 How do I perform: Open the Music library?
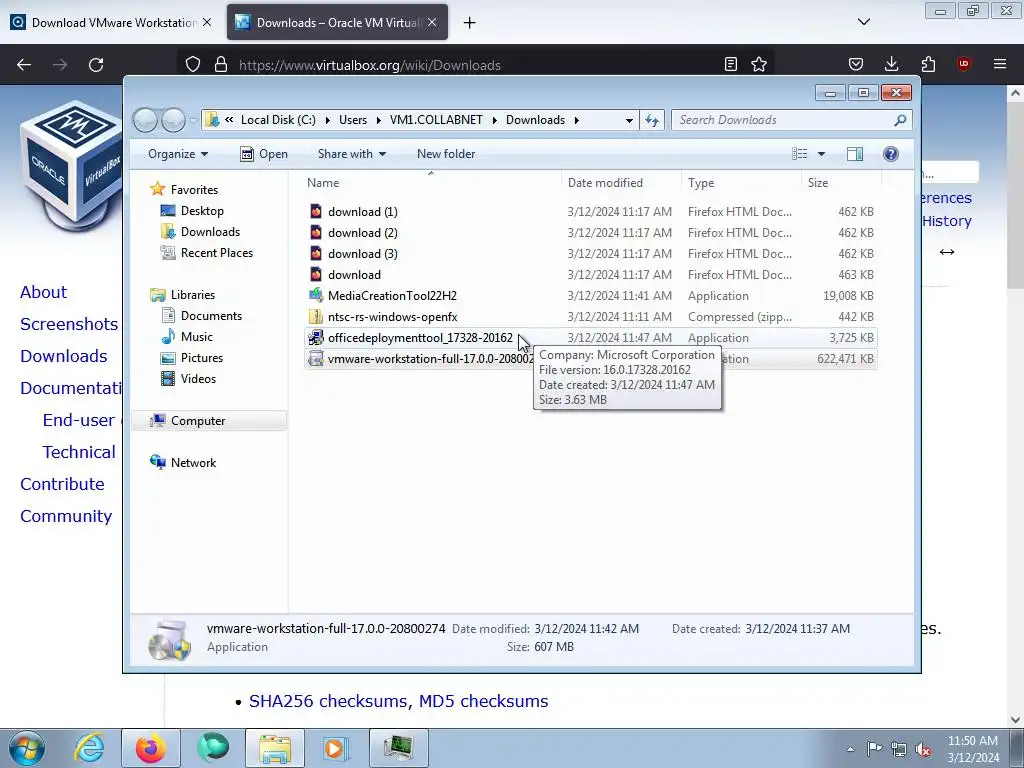197,336
